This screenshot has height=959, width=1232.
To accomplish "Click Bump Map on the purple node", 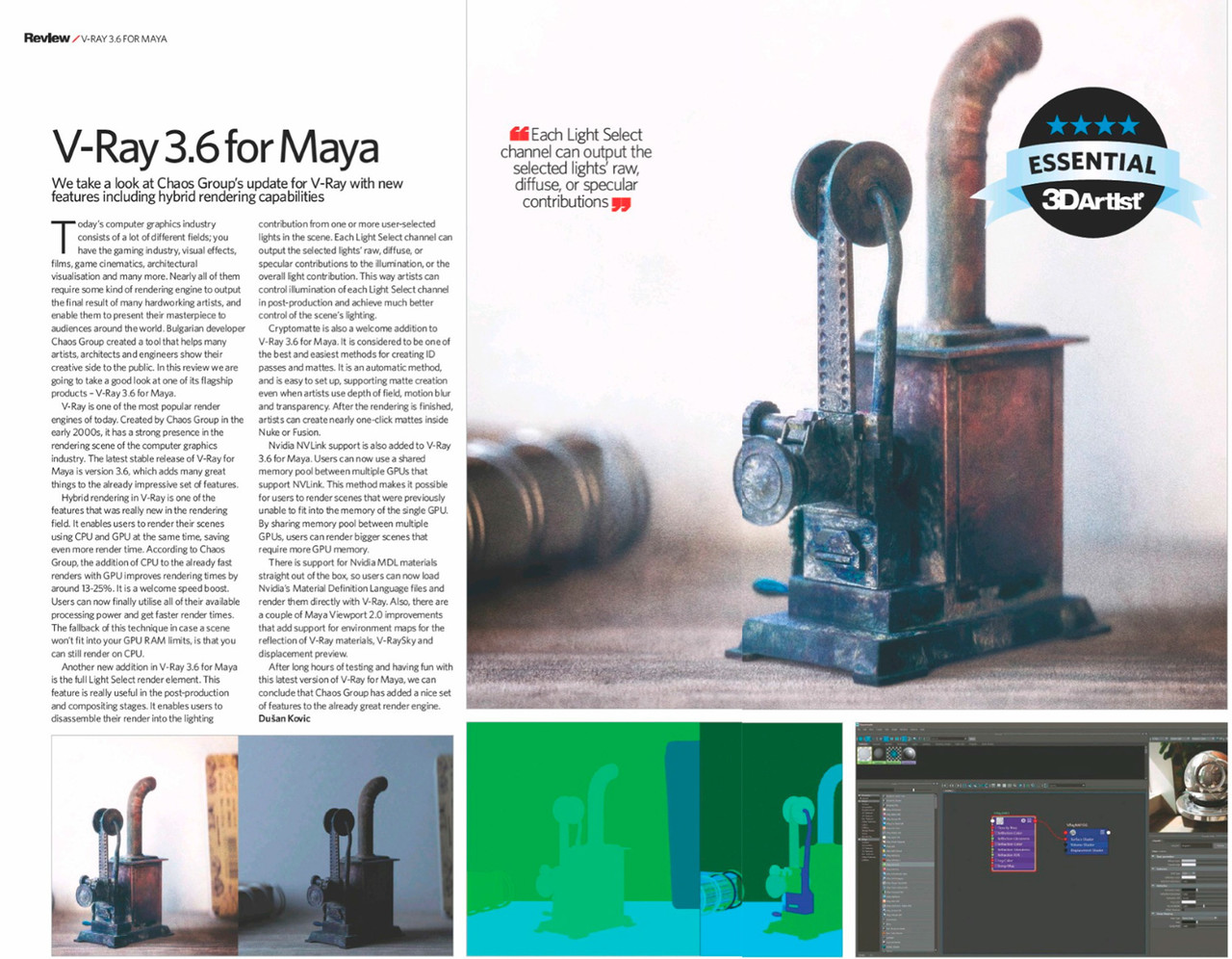I will tap(1006, 866).
